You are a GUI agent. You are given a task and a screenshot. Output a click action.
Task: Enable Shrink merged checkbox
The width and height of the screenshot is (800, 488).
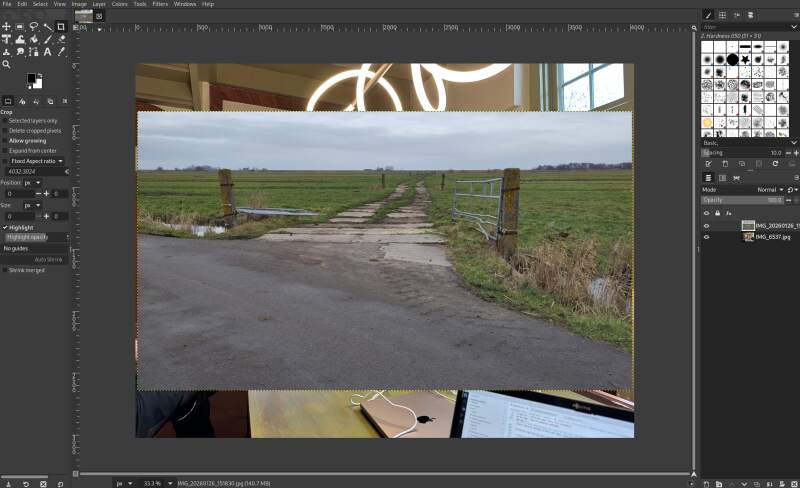(x=5, y=270)
